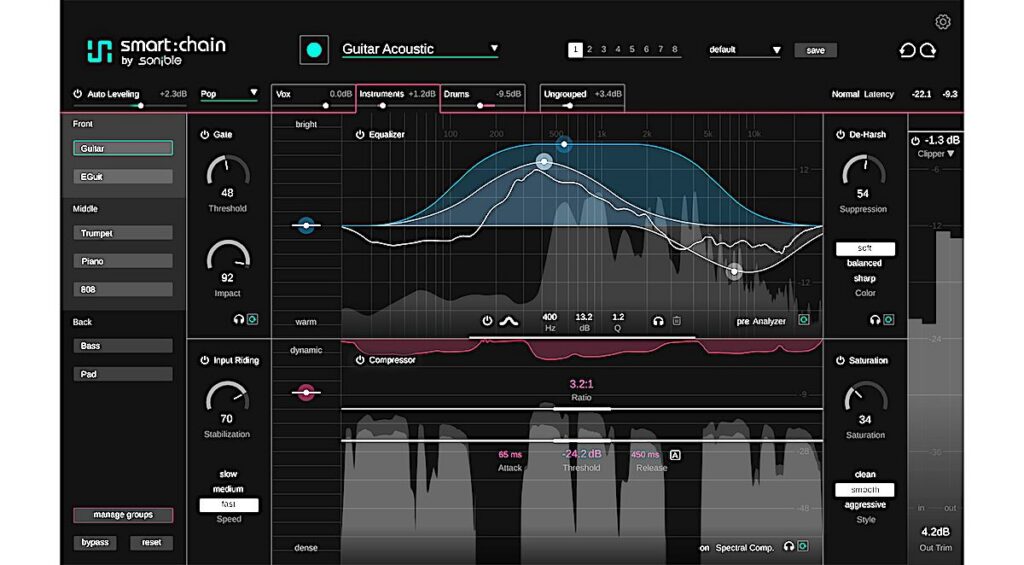This screenshot has height=565, width=1024.
Task: Toggle the selected EQ band power icon
Action: tap(487, 321)
